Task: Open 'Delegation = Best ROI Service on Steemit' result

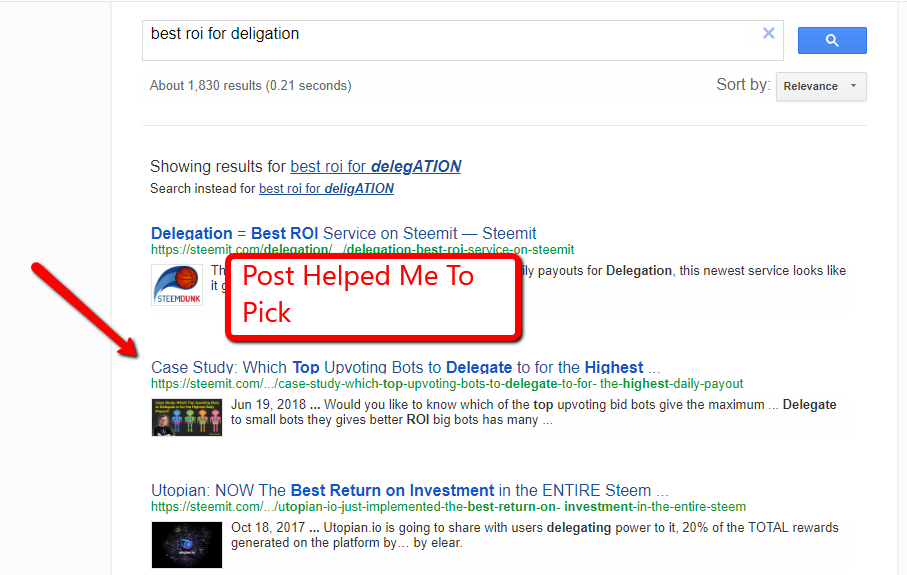Action: click(x=344, y=233)
